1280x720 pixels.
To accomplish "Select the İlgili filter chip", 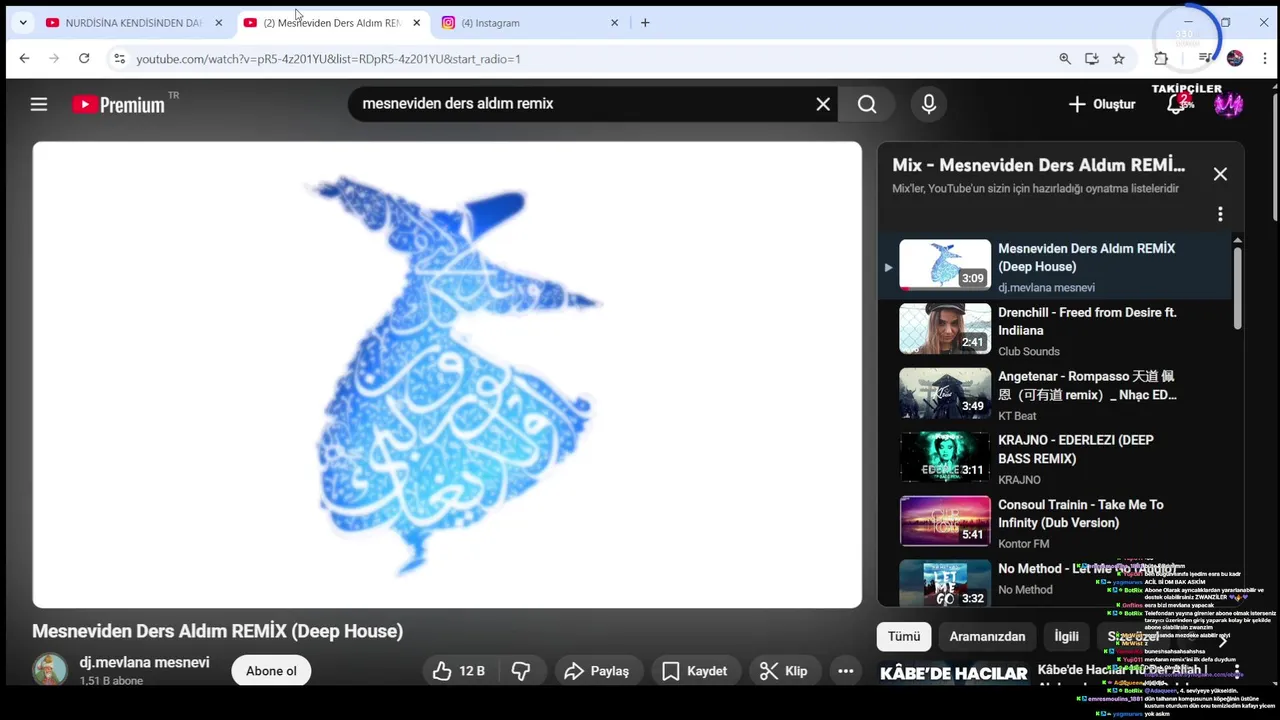I will 1067,636.
